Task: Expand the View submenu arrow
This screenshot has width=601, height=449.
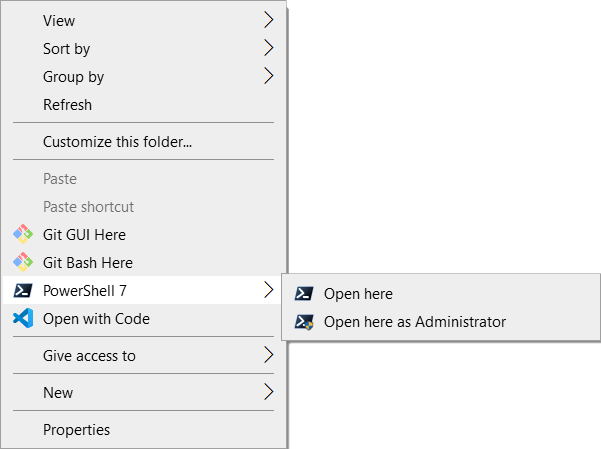Action: click(x=269, y=20)
